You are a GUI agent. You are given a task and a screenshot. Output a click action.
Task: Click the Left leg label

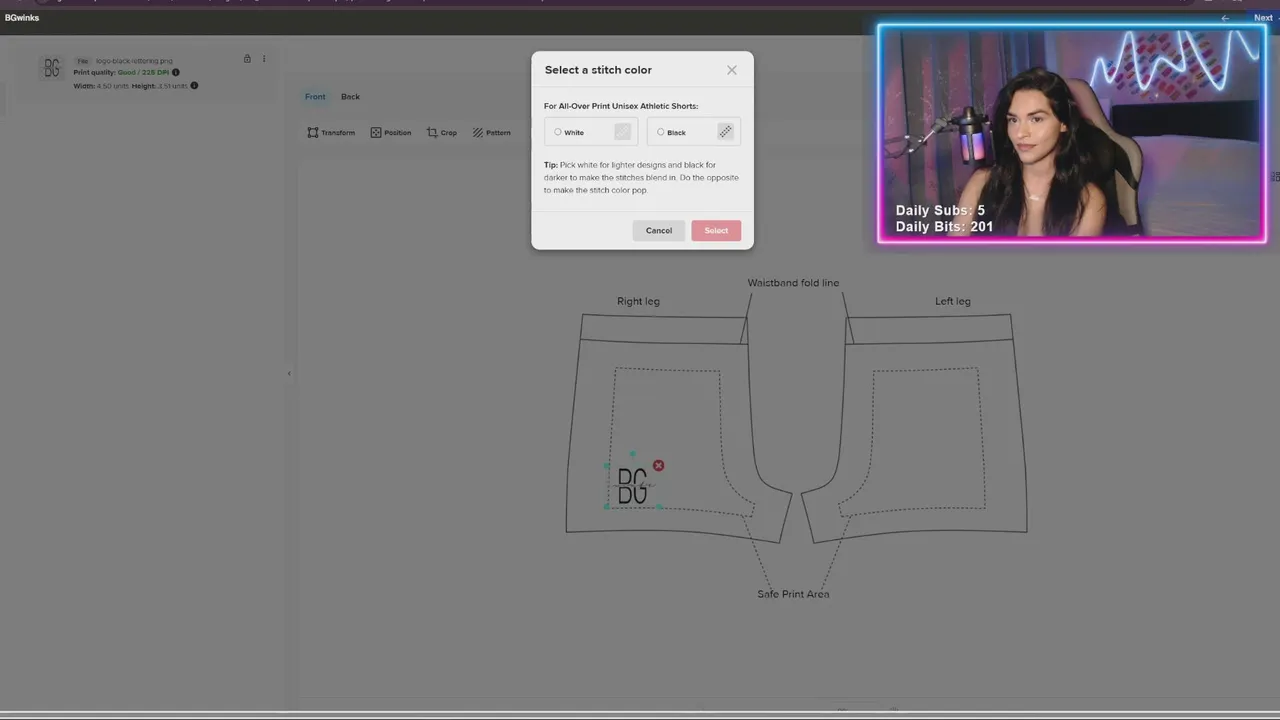point(952,301)
